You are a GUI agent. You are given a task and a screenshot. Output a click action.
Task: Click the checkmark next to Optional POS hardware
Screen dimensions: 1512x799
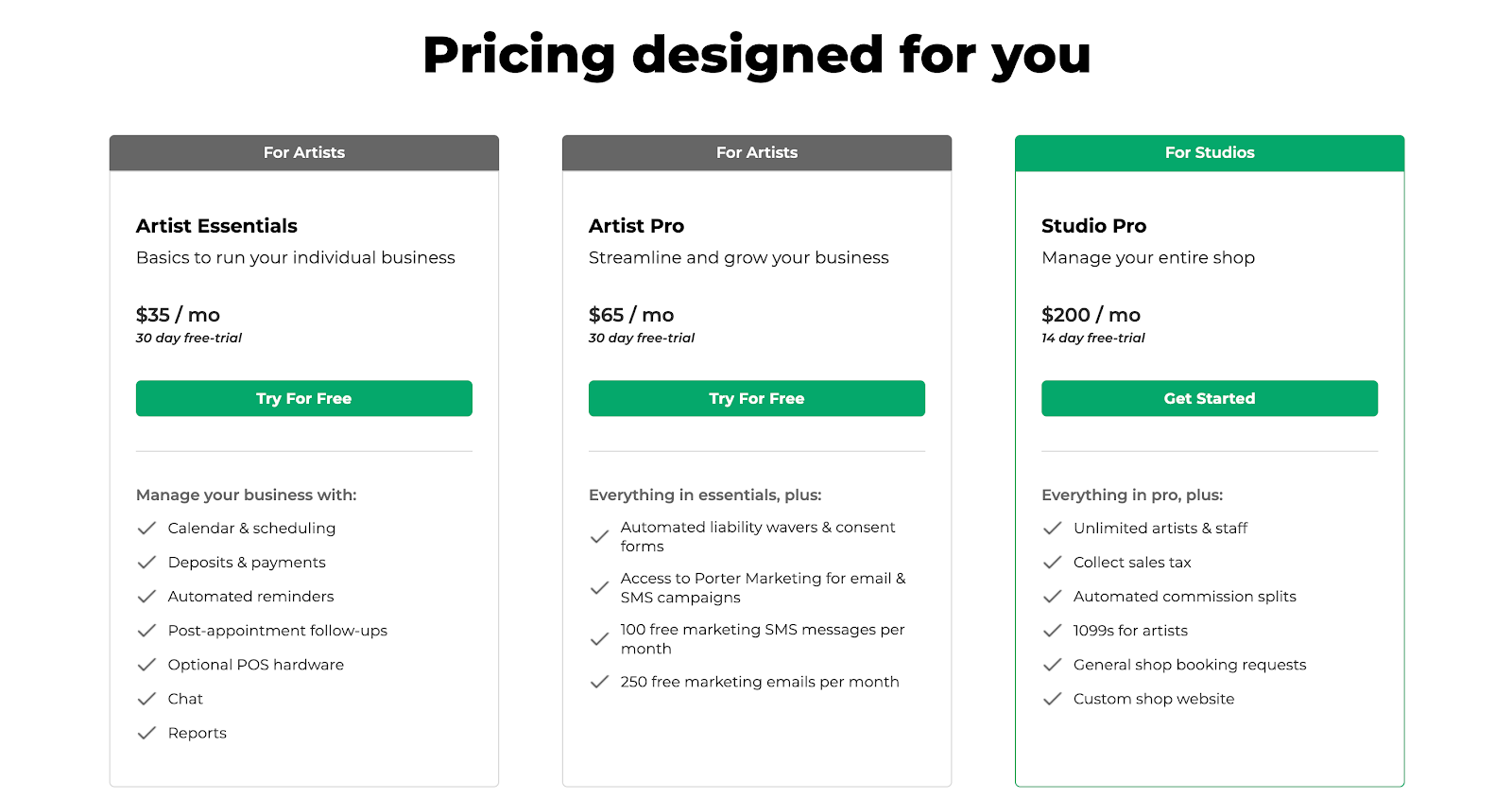(147, 664)
